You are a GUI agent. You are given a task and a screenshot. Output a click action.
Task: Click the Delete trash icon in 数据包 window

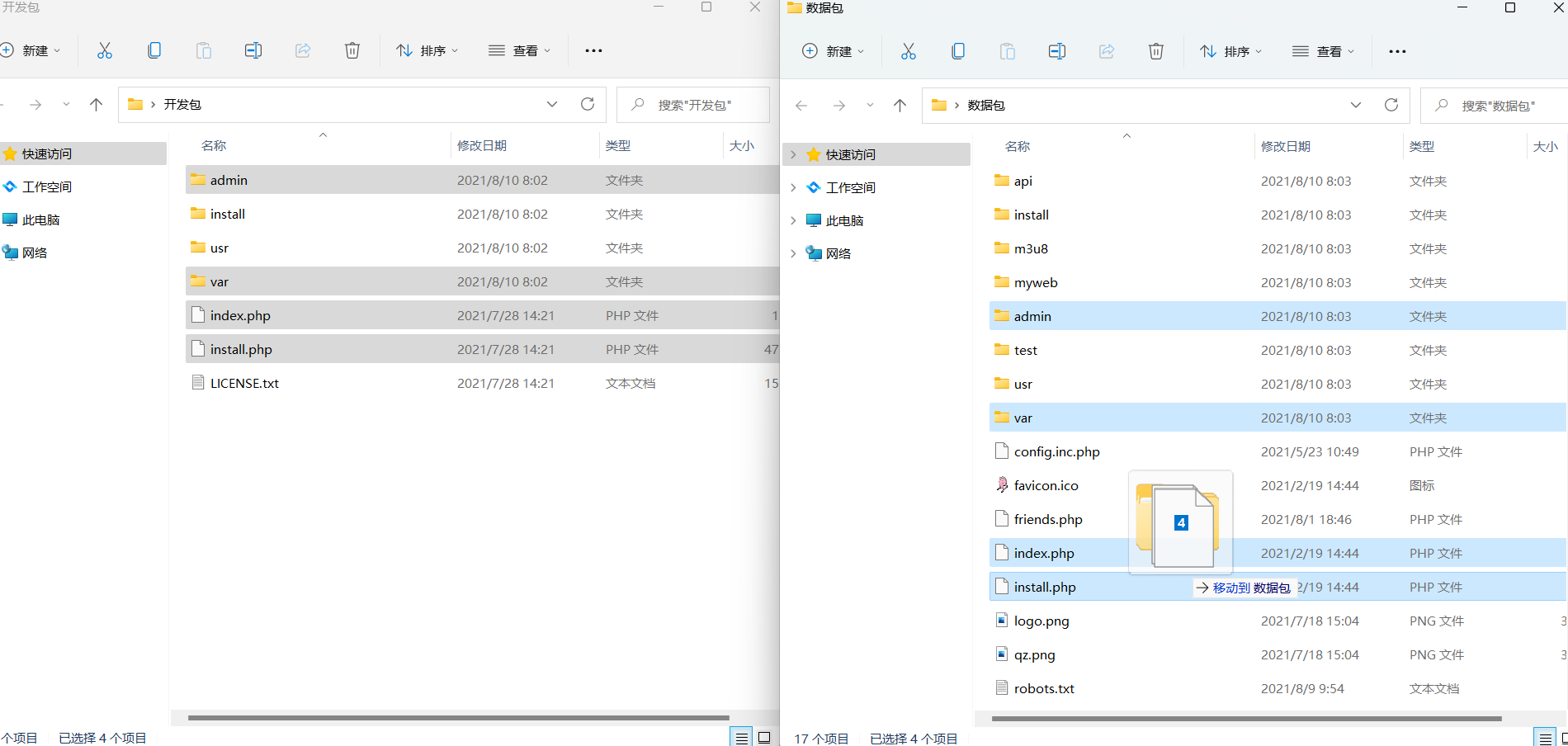coord(1155,51)
